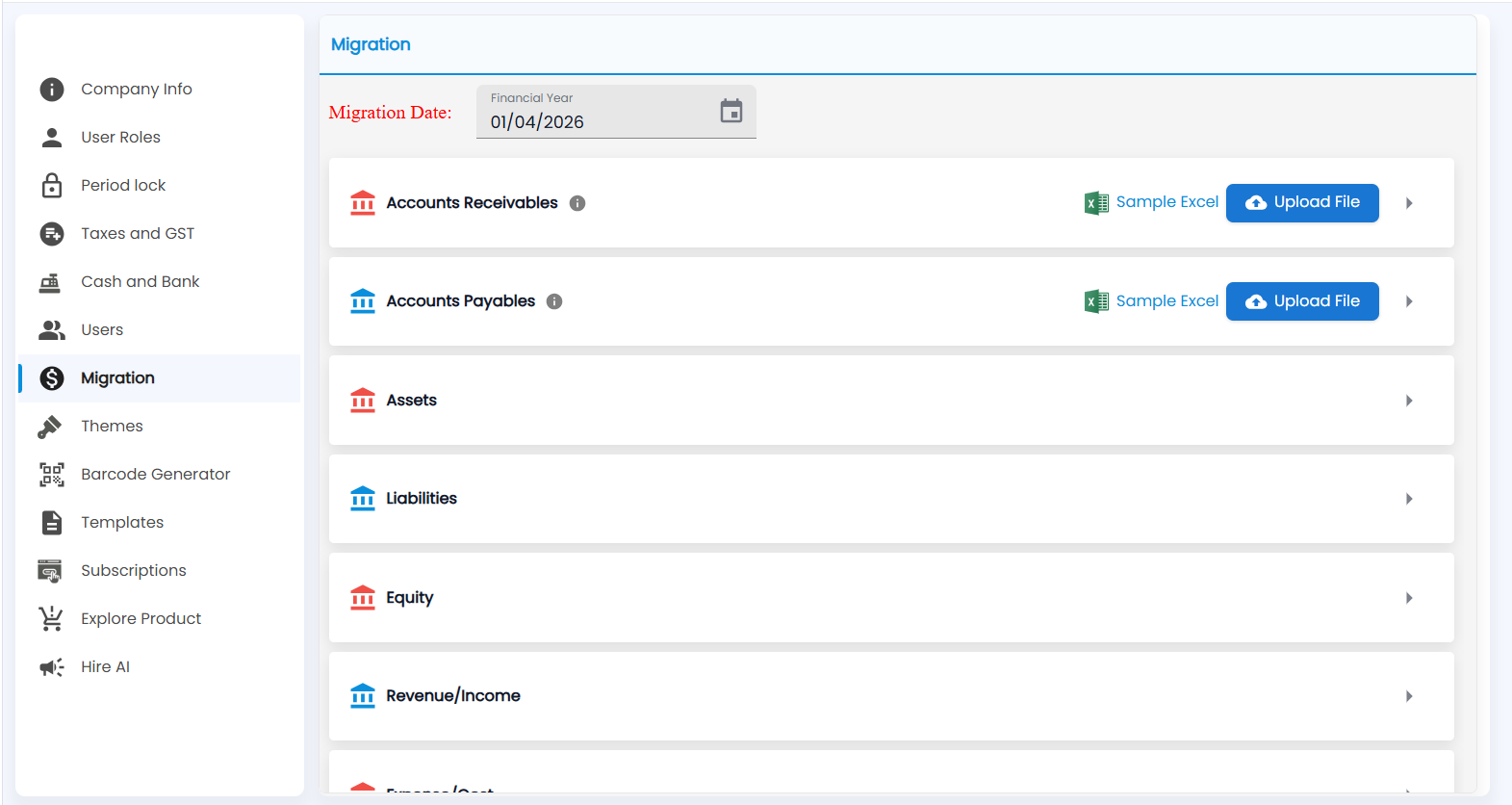Screen dimensions: 1512x805
Task: Click the Users group icon
Action: 52,330
